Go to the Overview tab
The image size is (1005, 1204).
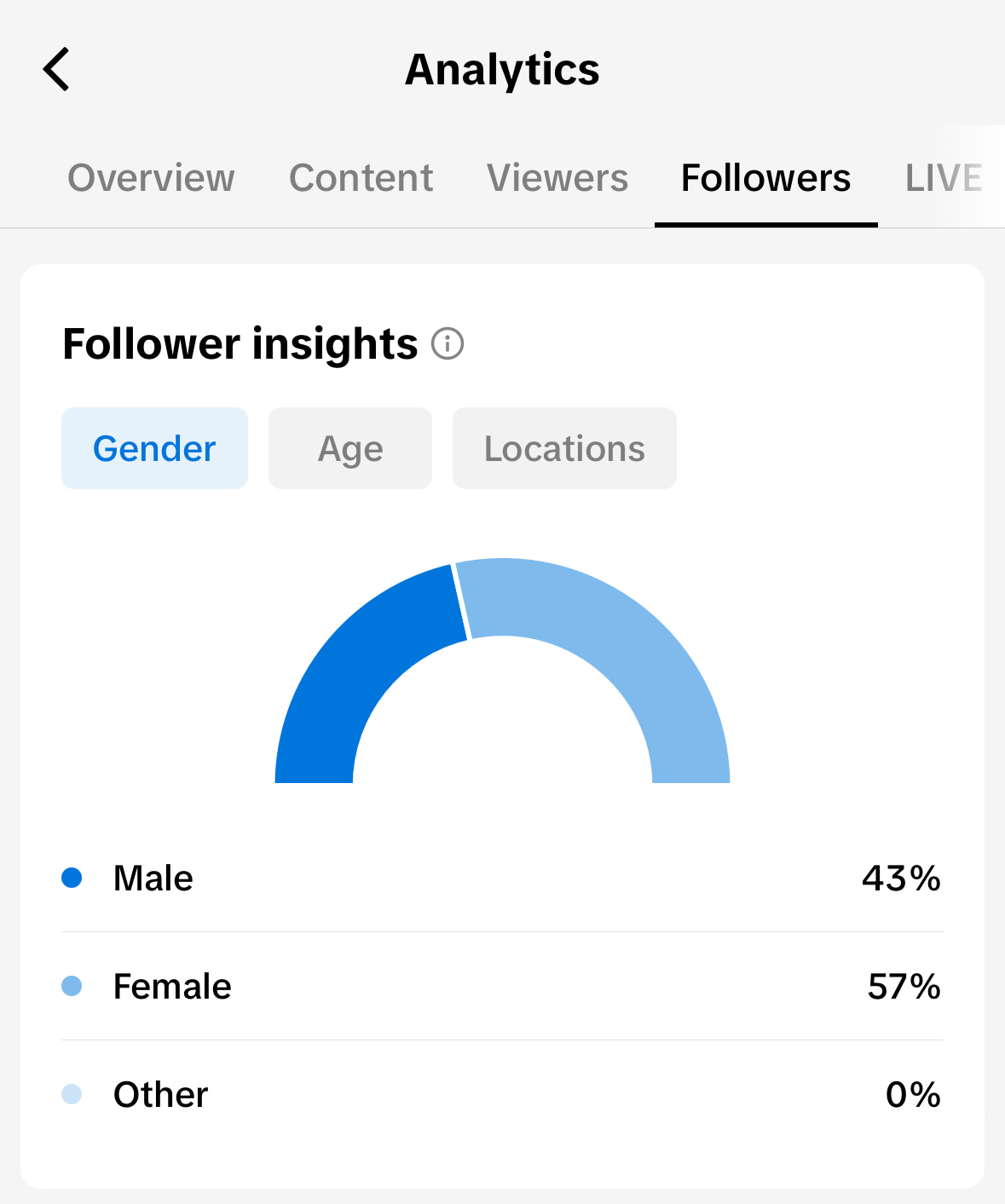click(x=151, y=178)
